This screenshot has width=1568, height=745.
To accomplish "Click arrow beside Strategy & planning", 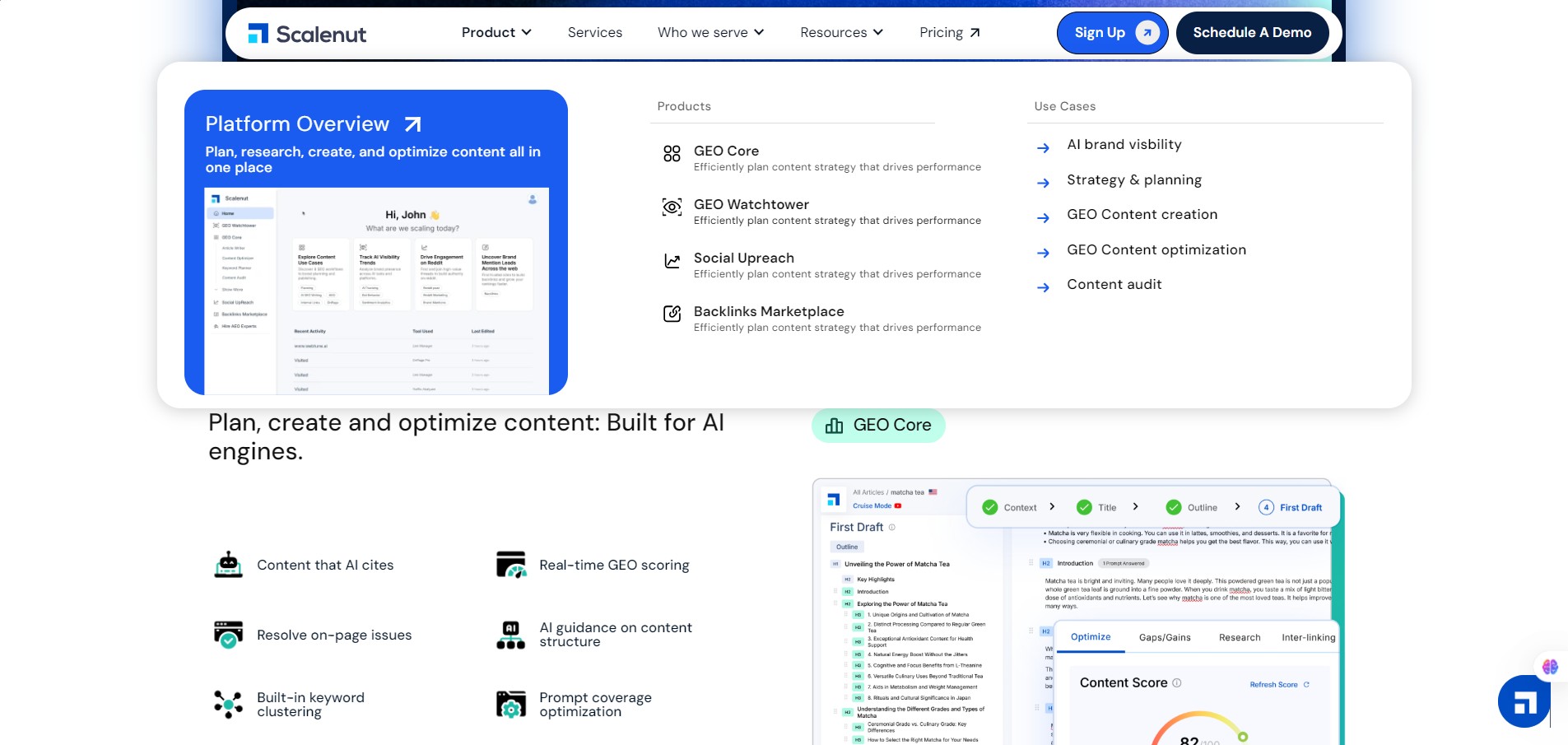I will coord(1043,183).
